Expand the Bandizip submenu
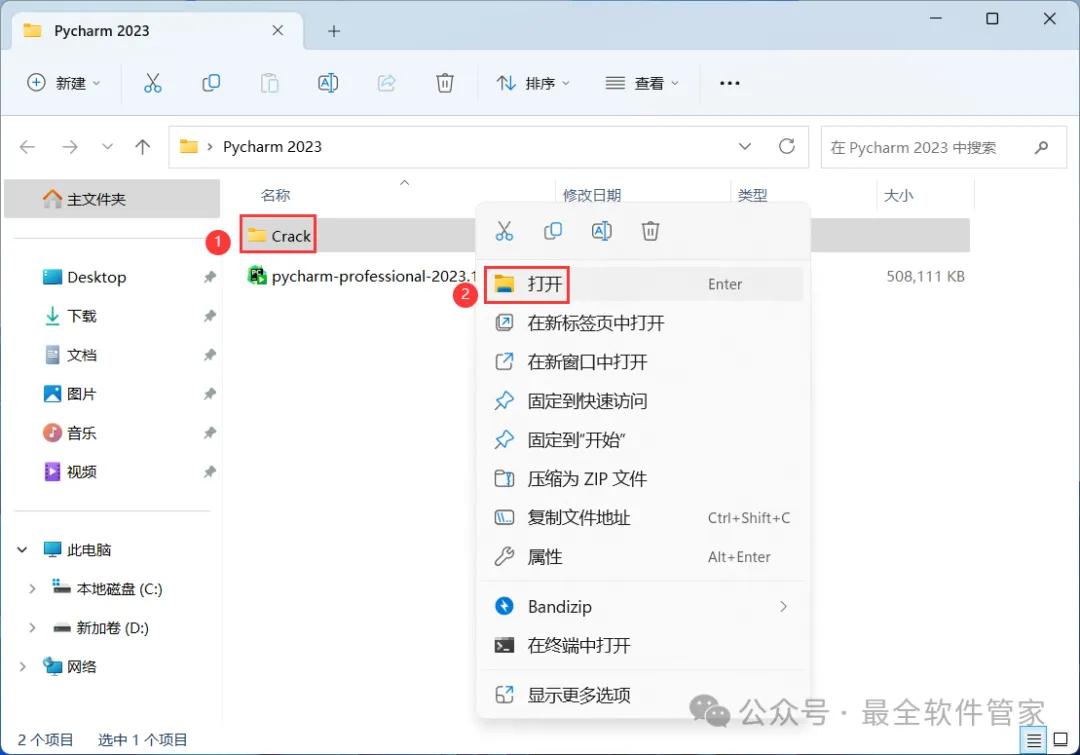 [783, 607]
